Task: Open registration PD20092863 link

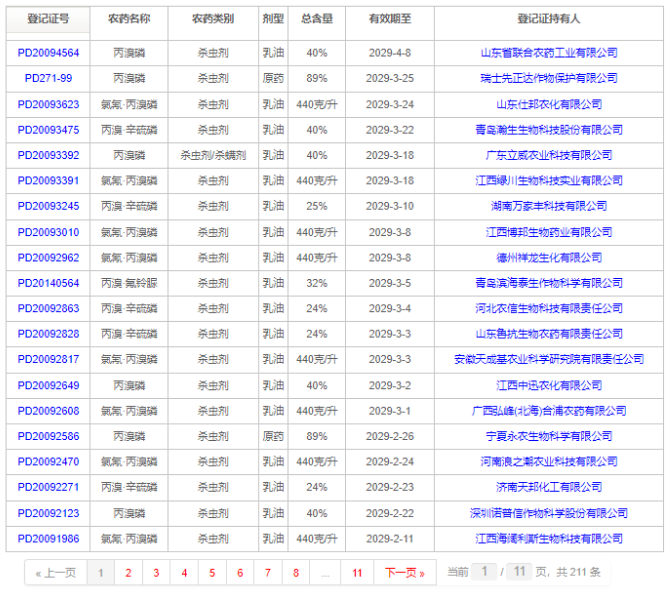Action: click(48, 308)
